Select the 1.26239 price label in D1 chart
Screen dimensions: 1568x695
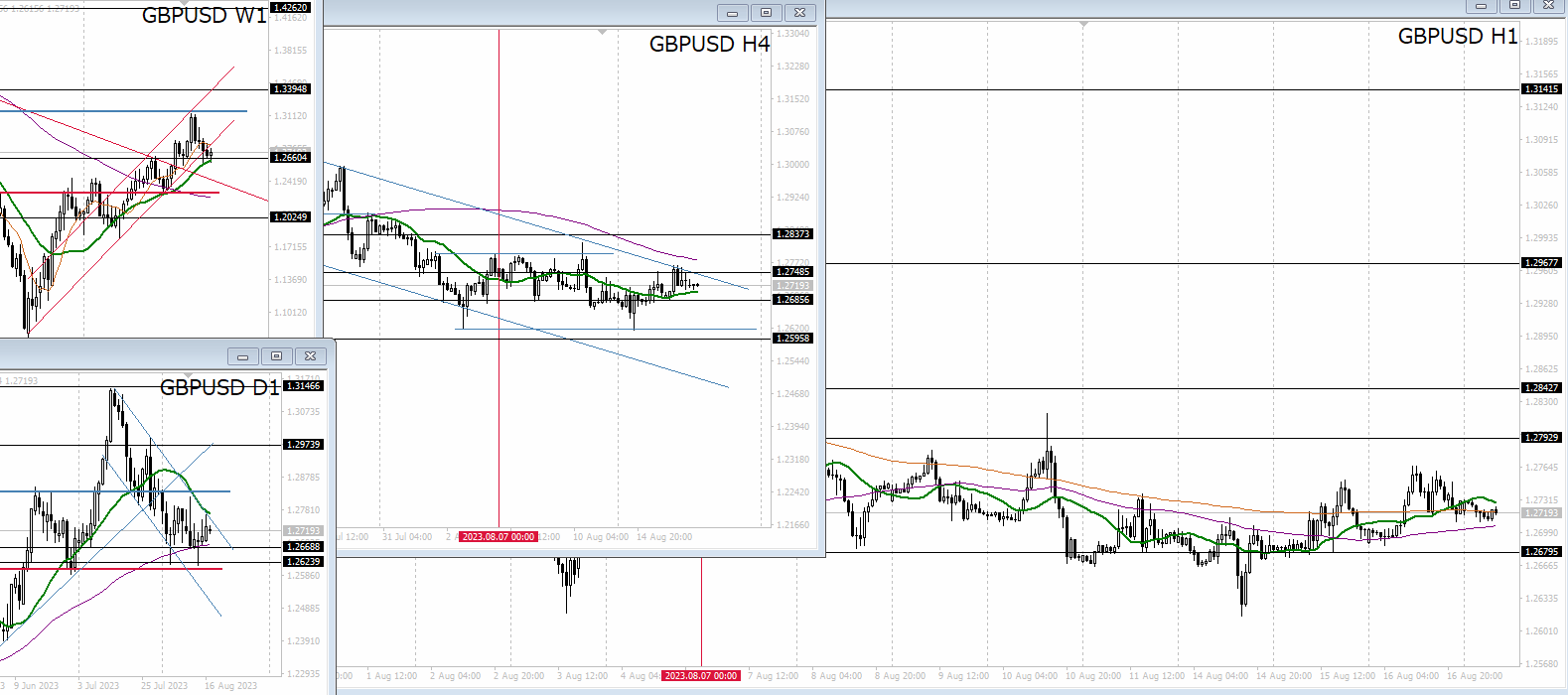[304, 562]
